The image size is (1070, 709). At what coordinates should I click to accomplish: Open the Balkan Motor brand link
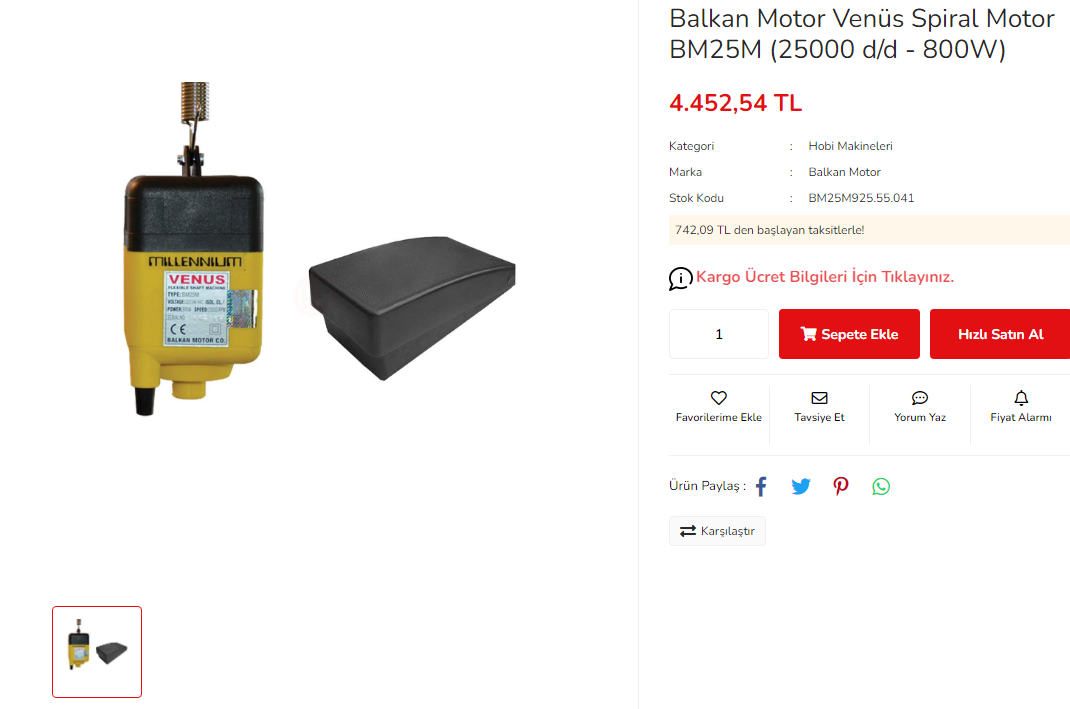tap(844, 172)
